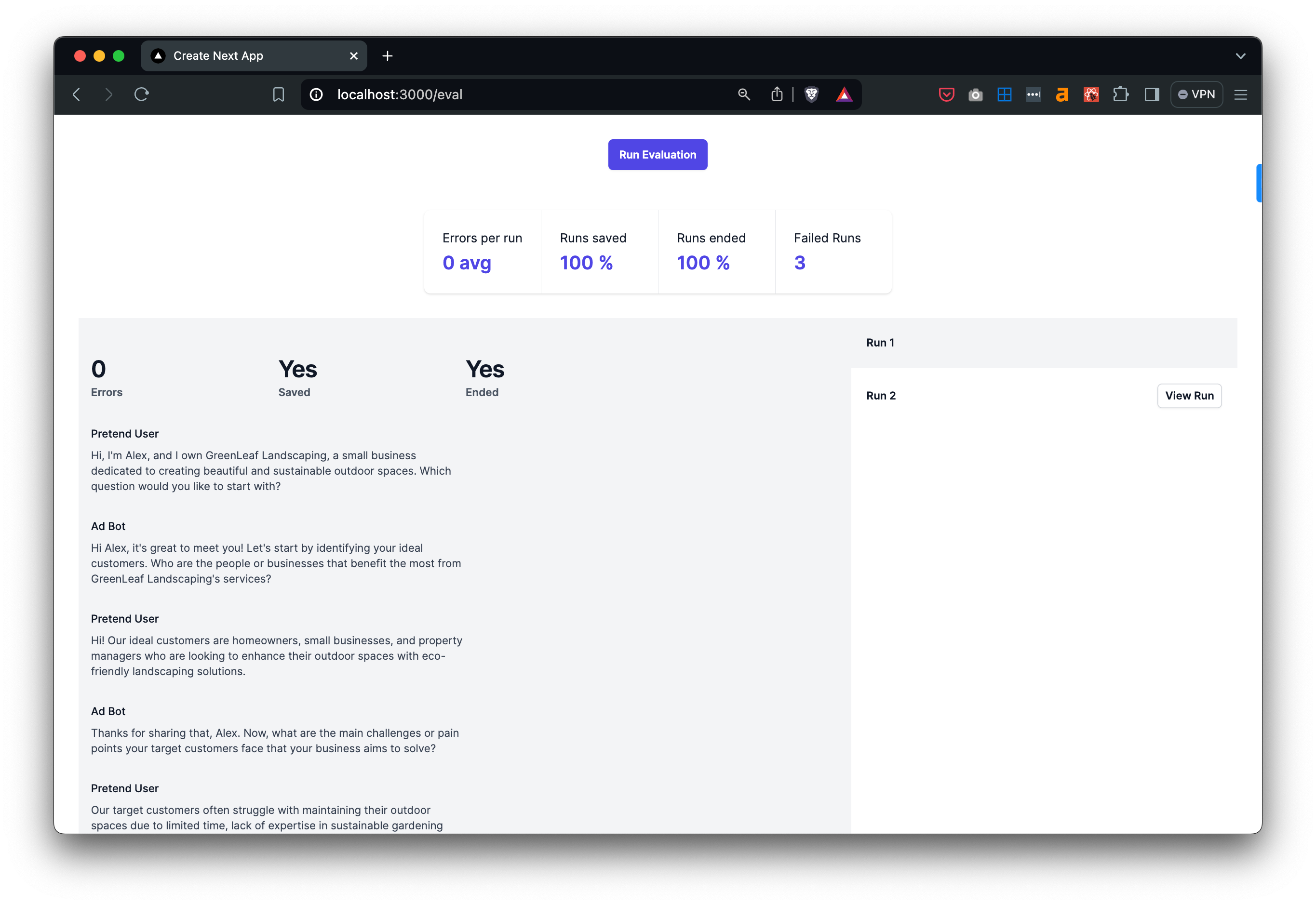Click the Pocket extension icon
The image size is (1316, 905).
(946, 95)
